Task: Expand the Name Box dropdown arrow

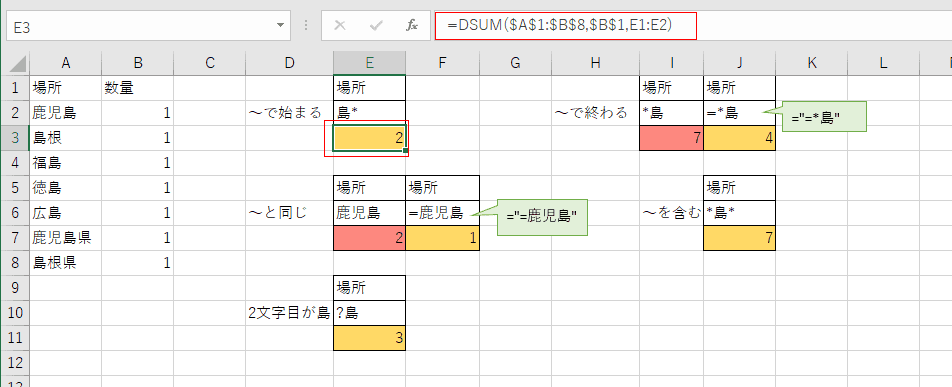Action: click(x=280, y=26)
